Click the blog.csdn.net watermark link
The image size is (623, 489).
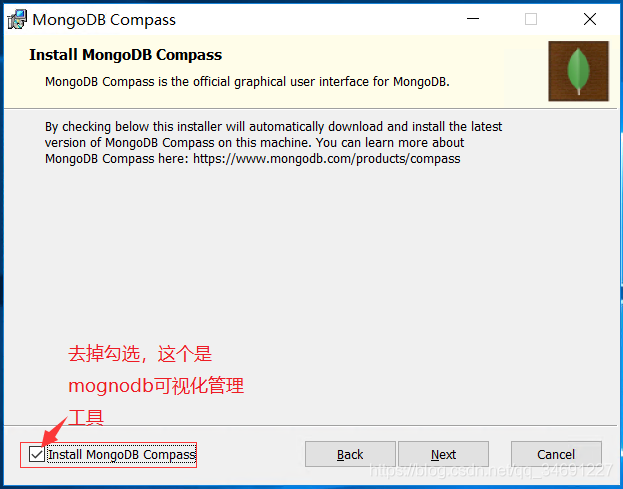pyautogui.click(x=491, y=471)
